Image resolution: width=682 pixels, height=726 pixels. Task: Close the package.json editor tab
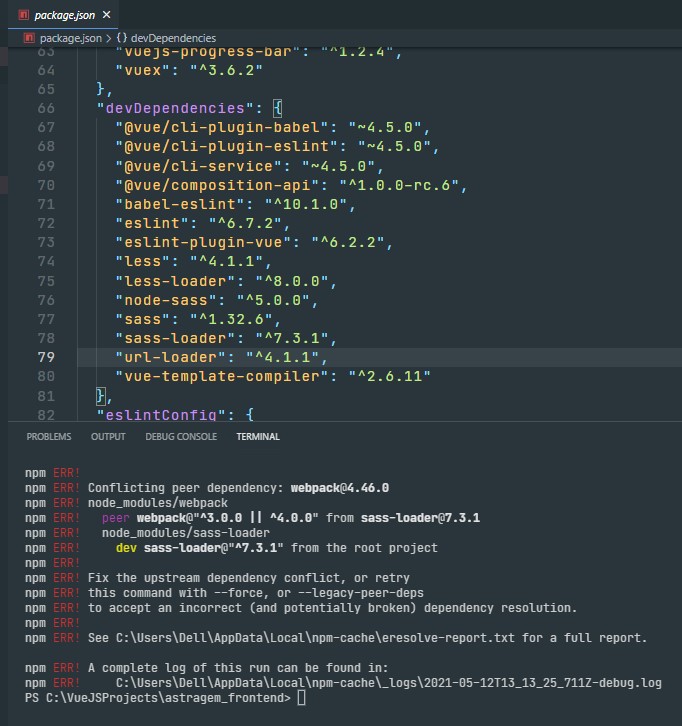[x=106, y=15]
